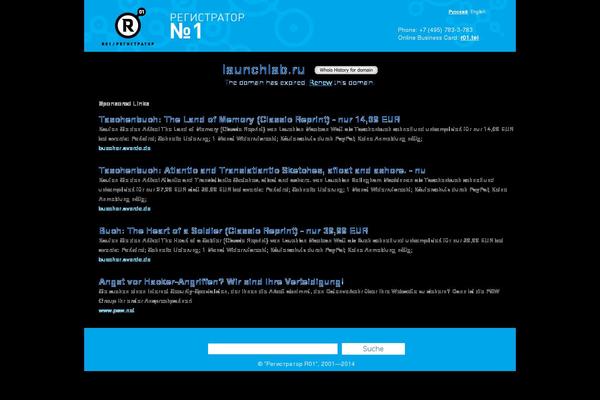Open 'The Land of Memory' sponsored ad

(249, 119)
